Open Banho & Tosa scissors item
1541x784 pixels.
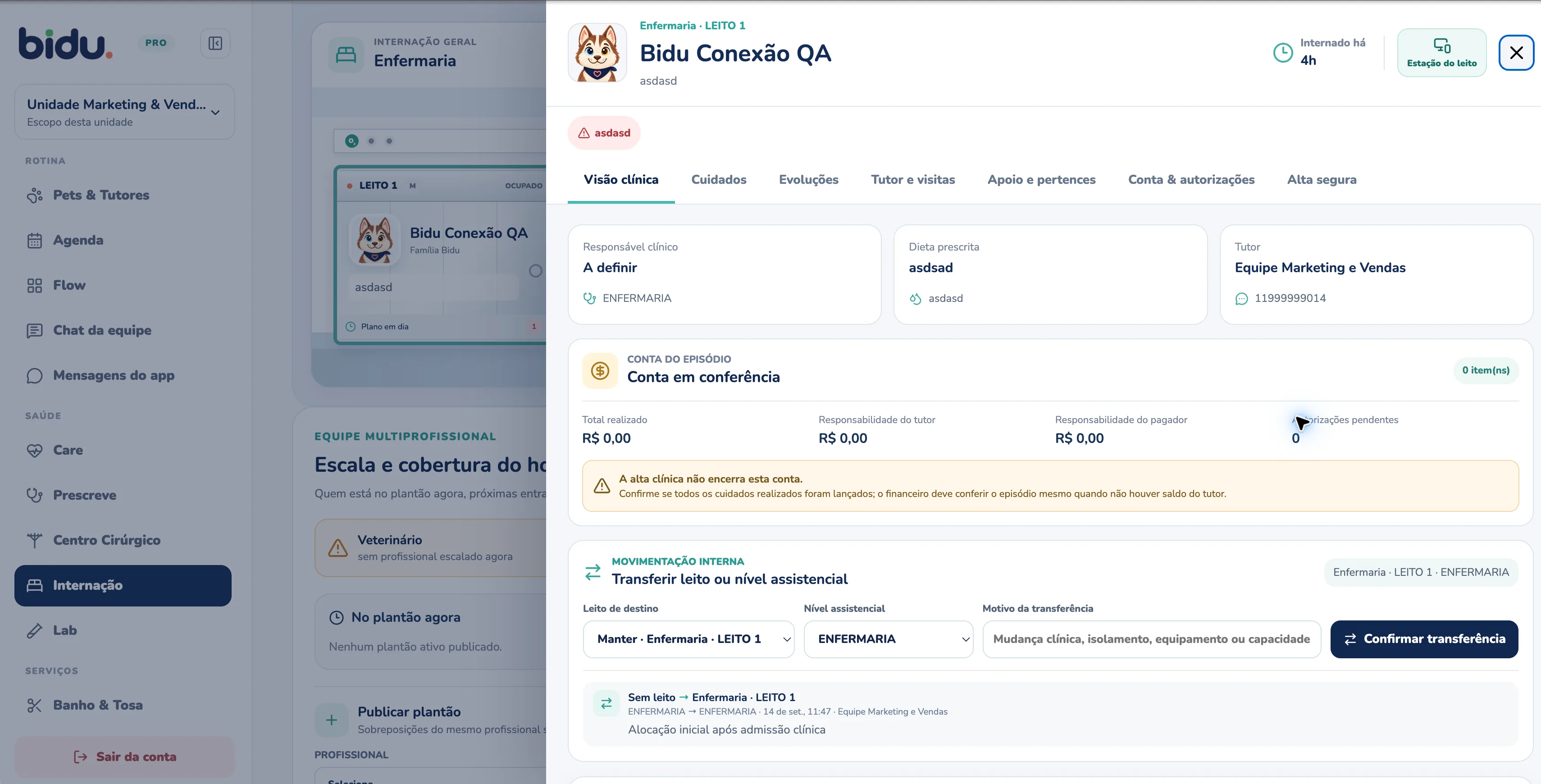point(123,705)
